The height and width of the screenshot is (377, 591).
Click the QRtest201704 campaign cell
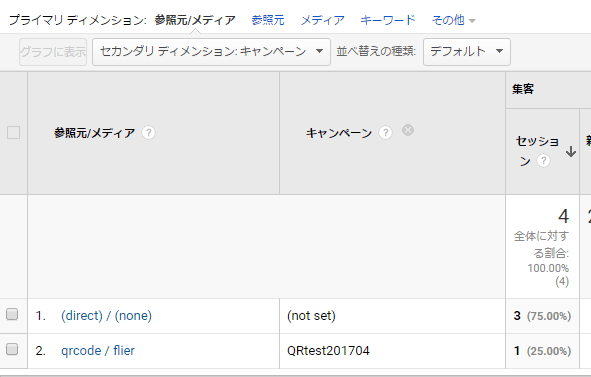[x=328, y=351]
